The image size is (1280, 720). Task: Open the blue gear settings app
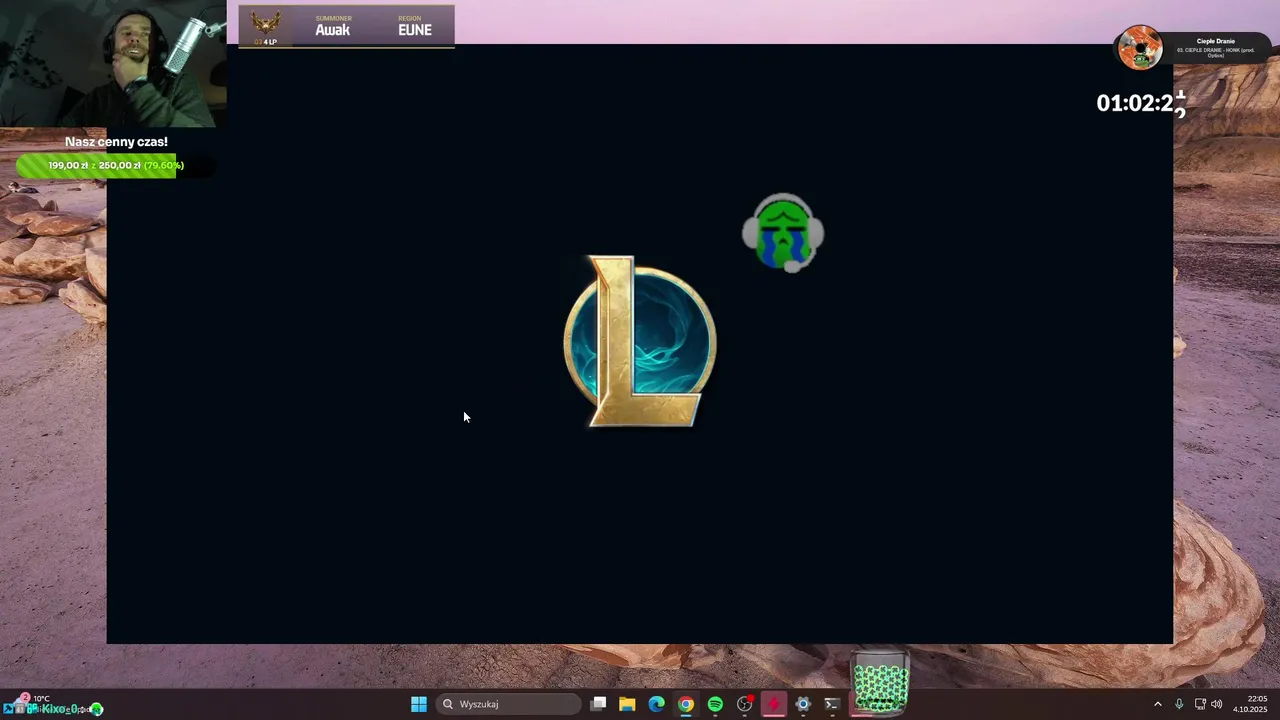click(802, 704)
